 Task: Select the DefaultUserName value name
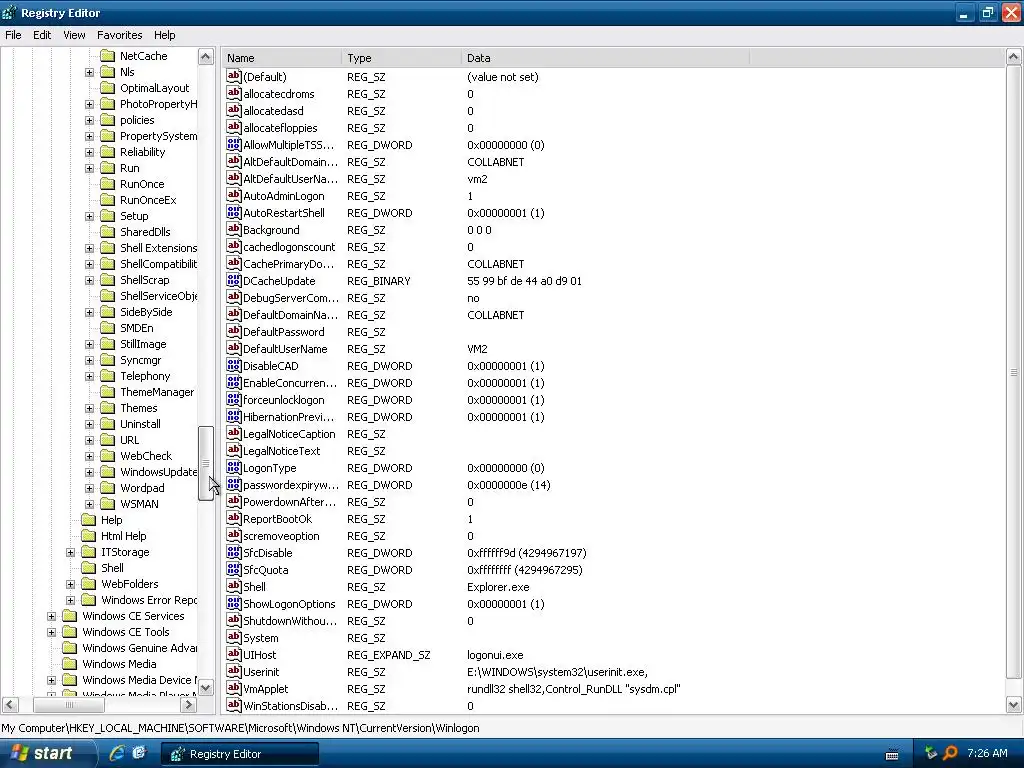pos(285,349)
